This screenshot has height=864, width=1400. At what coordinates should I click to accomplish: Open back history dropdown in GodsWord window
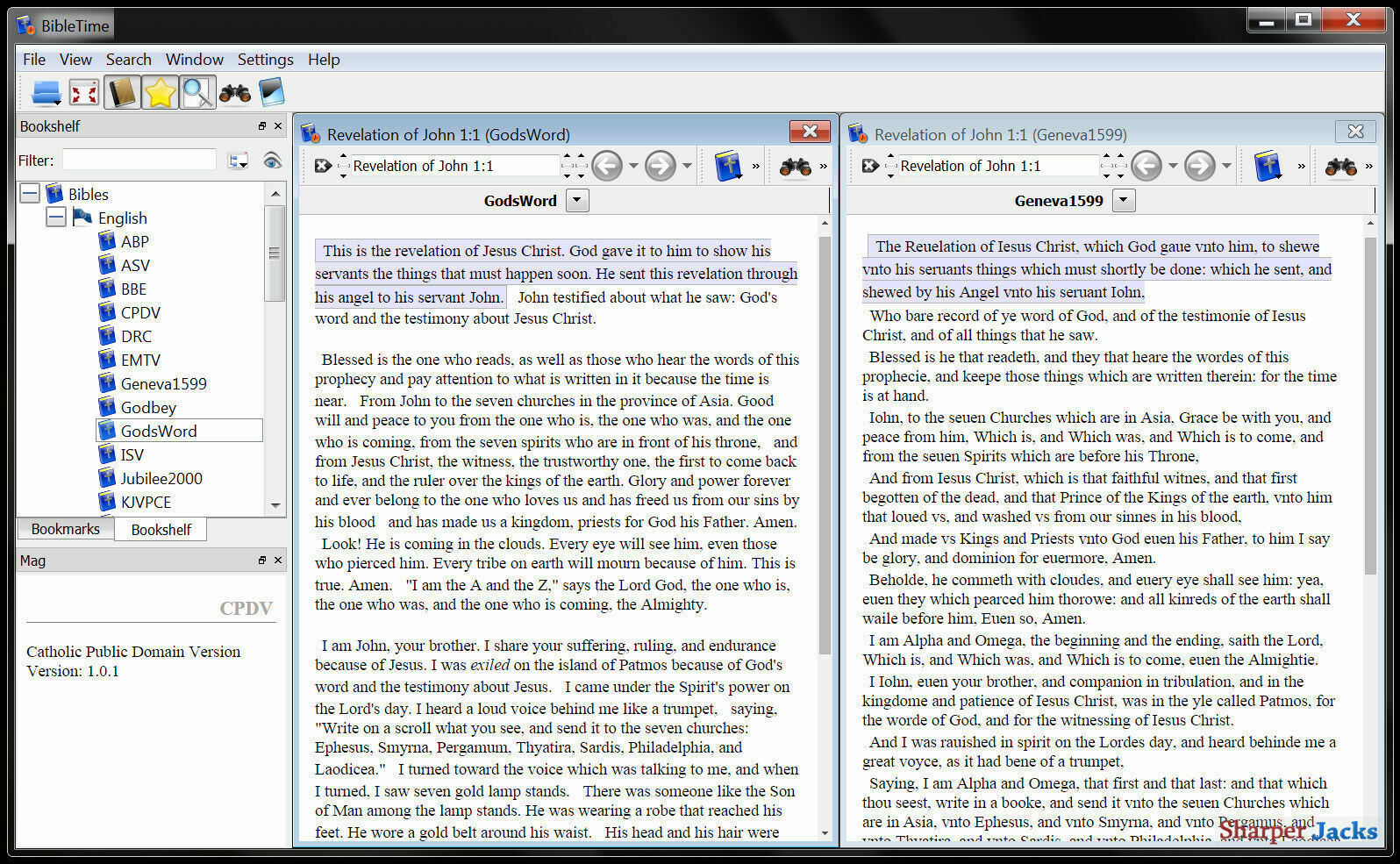[633, 166]
